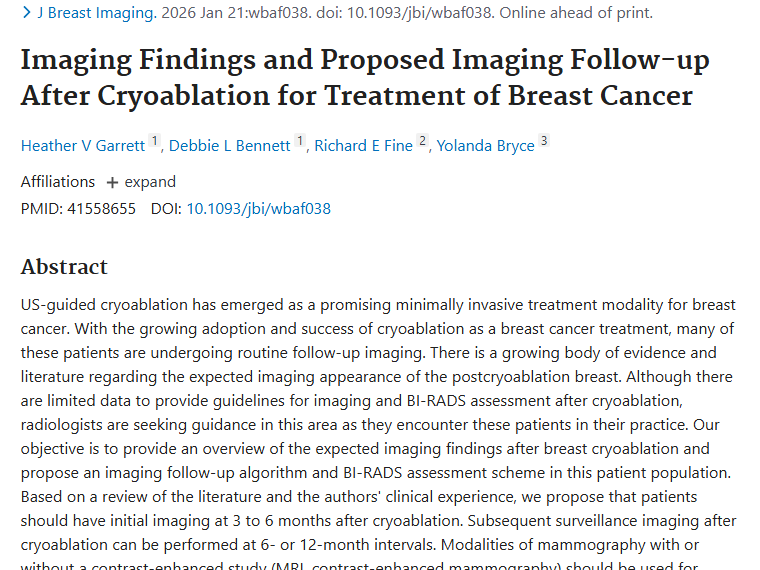Click affiliation superscript 3 after Bryce
The height and width of the screenshot is (570, 760).
(x=544, y=142)
